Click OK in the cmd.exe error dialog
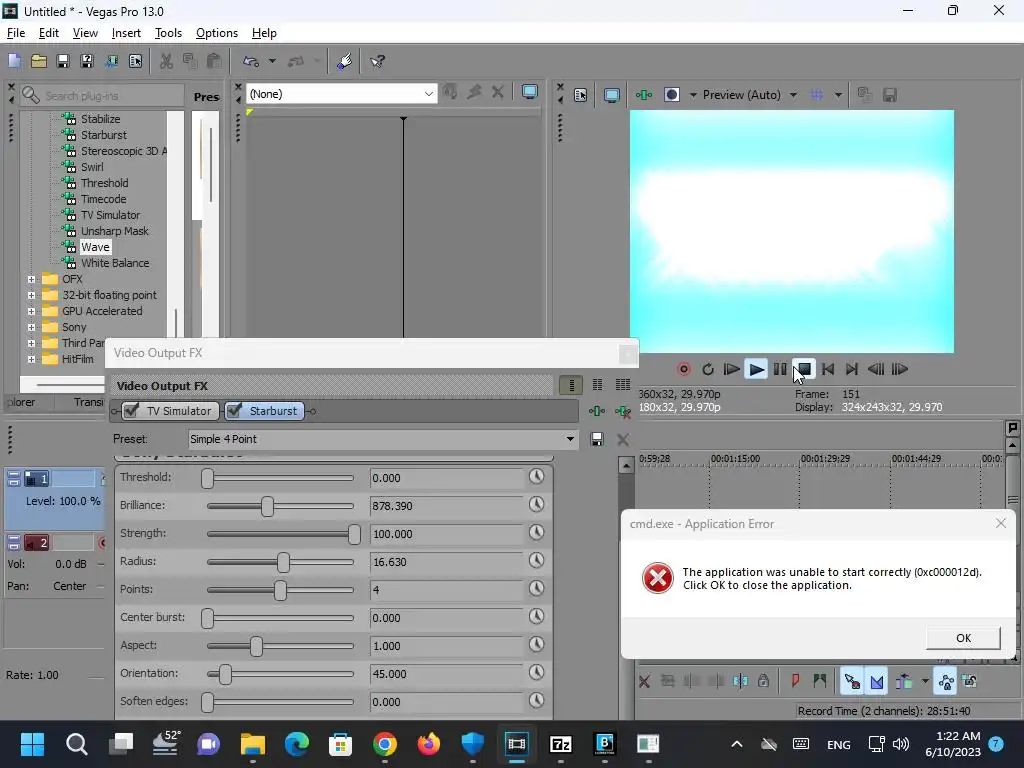The image size is (1024, 768). (x=963, y=638)
